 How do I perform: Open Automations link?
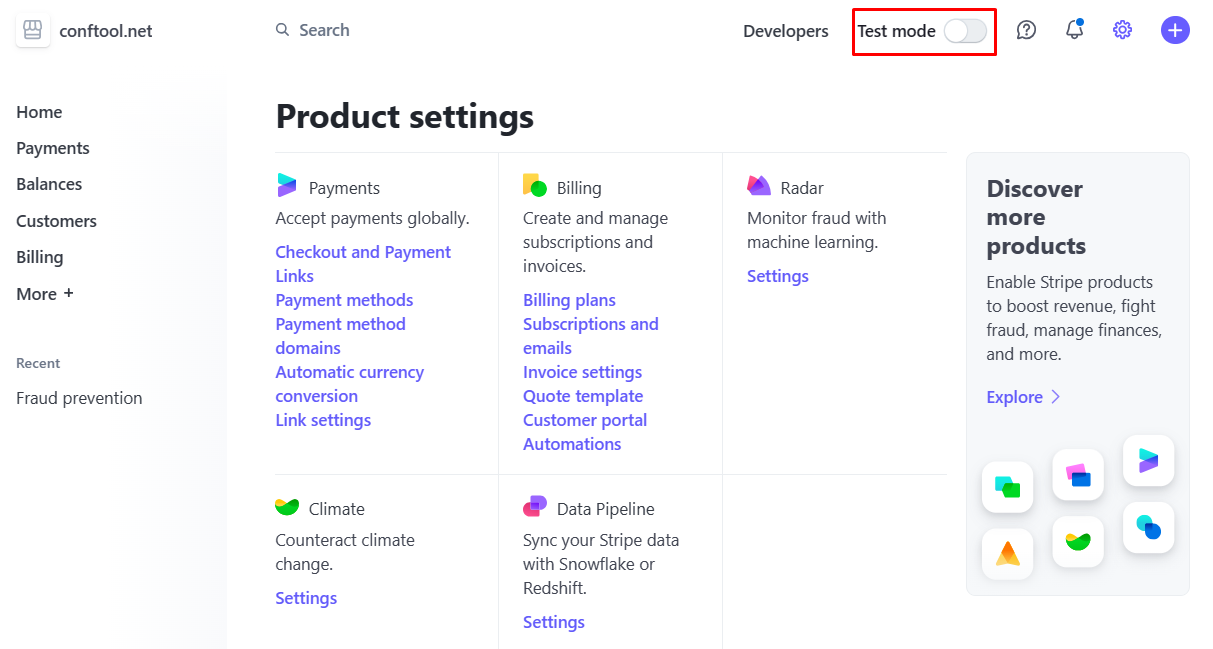point(572,444)
